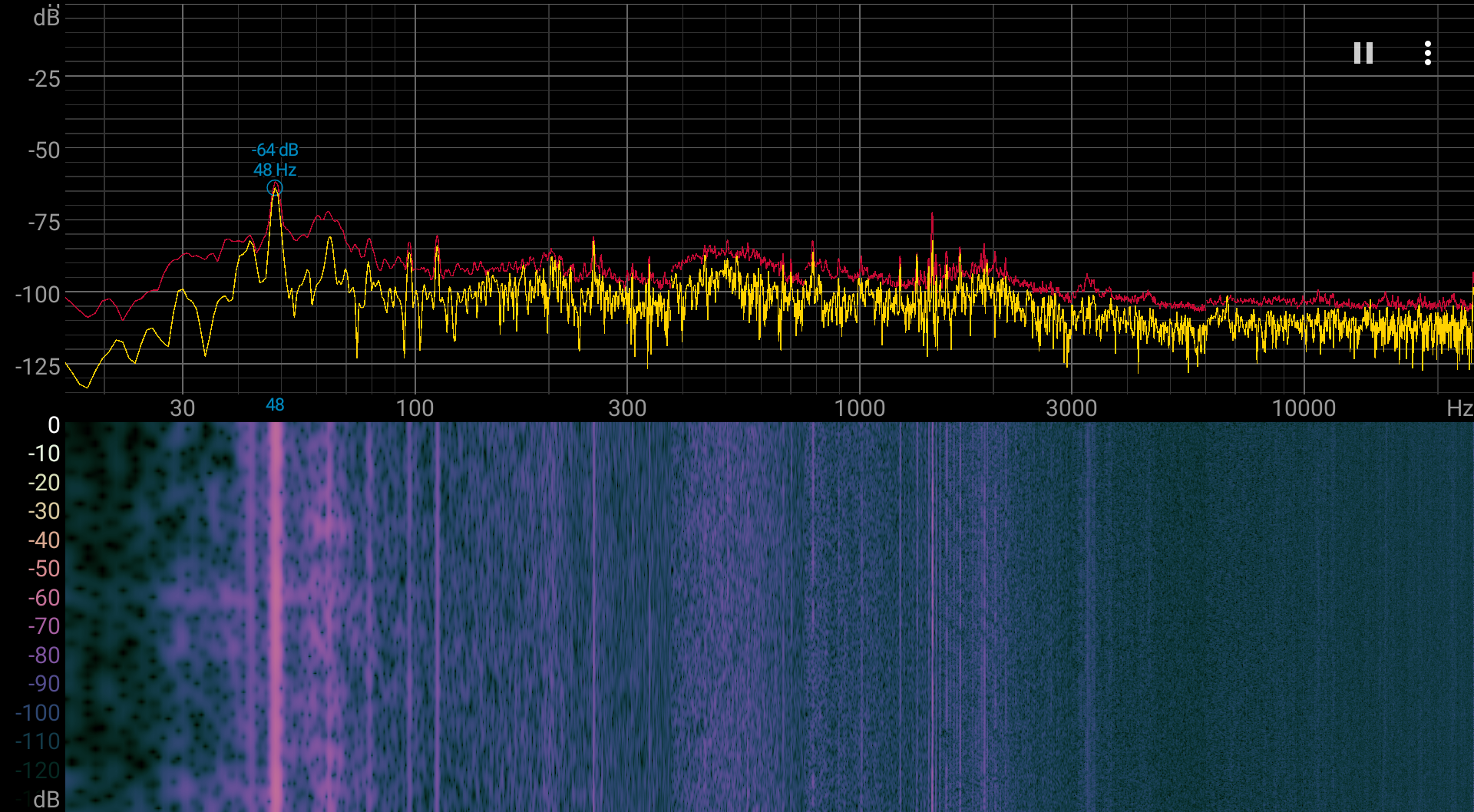Click the '-40' spectrogram color scale label
1474x812 pixels.
(44, 540)
